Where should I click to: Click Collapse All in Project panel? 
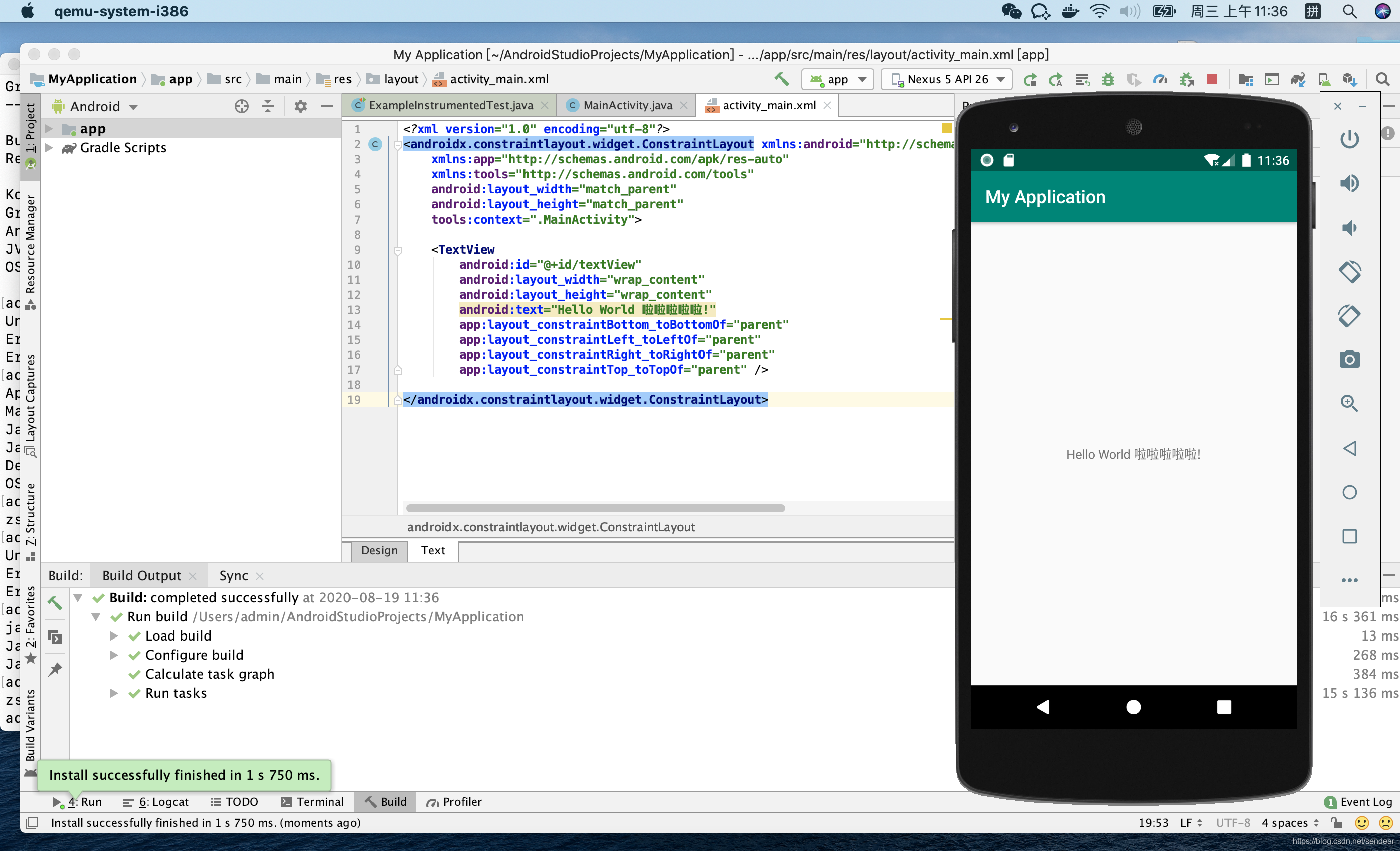click(x=268, y=106)
